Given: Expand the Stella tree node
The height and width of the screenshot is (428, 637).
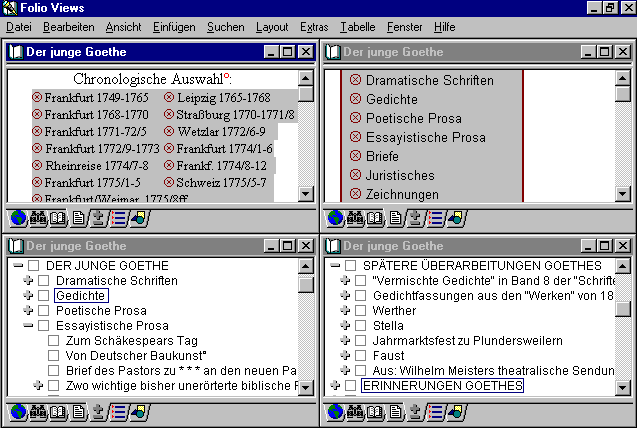Looking at the screenshot, I should point(345,325).
